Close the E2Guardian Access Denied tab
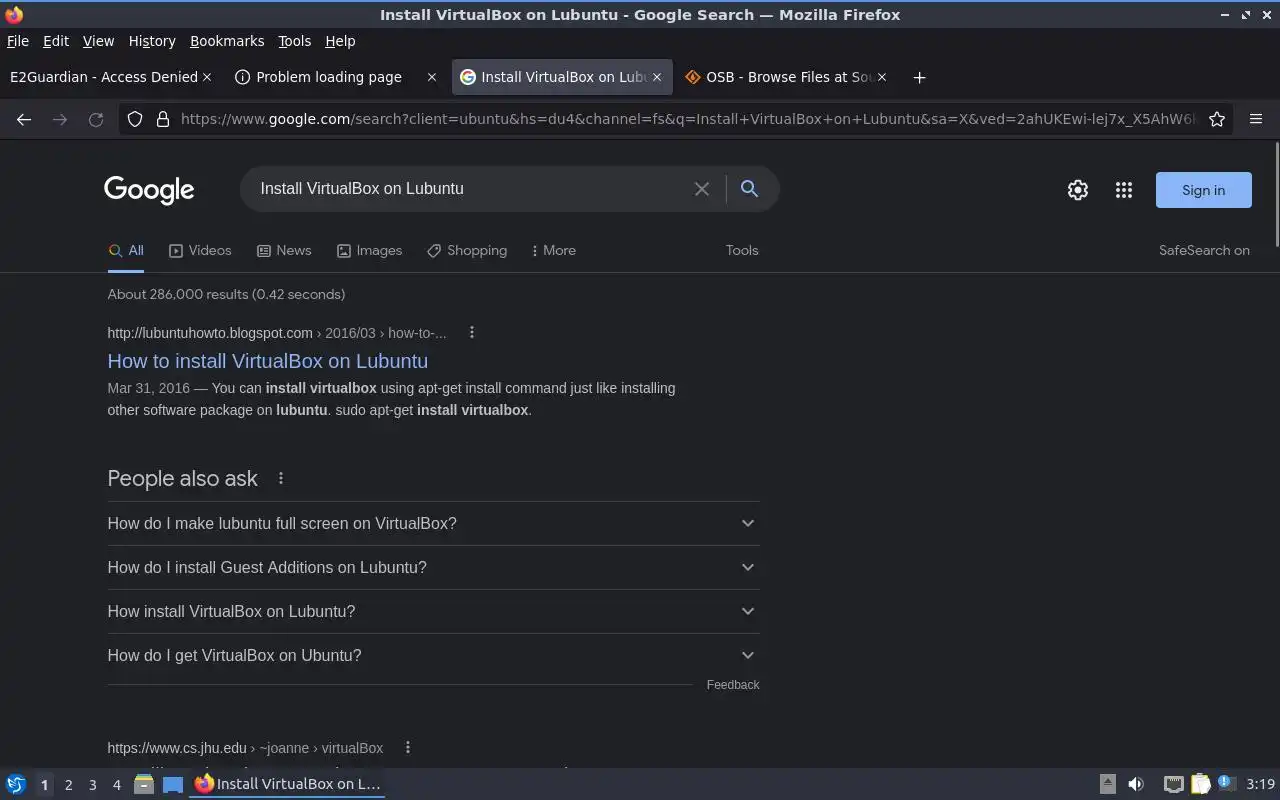 [207, 77]
